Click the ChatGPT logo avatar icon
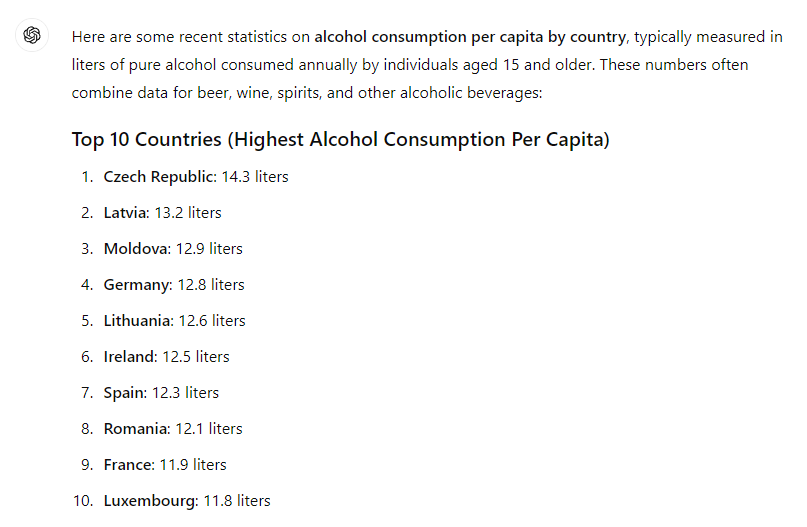807x527 pixels. (x=32, y=35)
